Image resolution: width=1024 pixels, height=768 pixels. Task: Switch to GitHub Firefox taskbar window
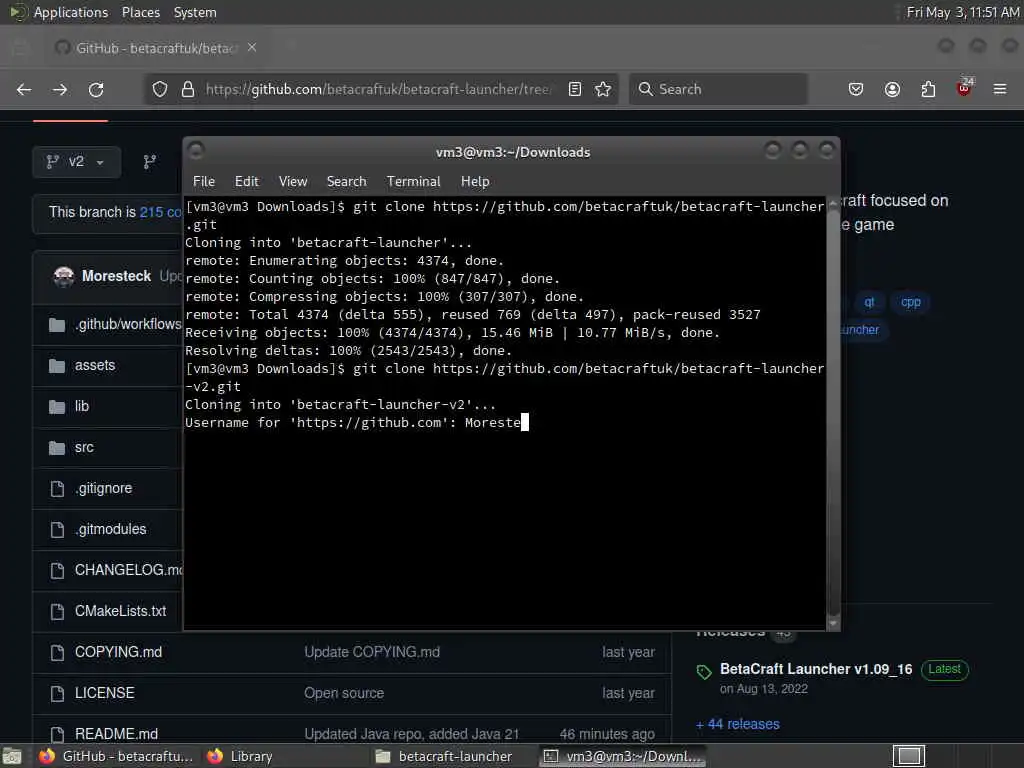(x=115, y=756)
